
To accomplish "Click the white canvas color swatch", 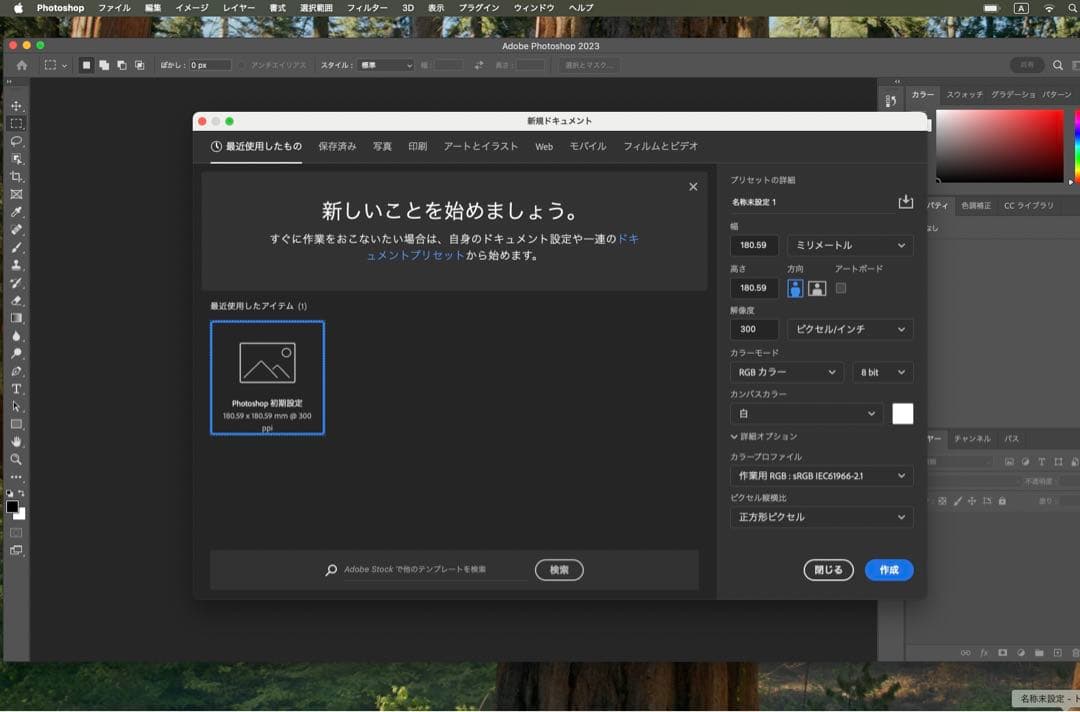I will pyautogui.click(x=903, y=413).
